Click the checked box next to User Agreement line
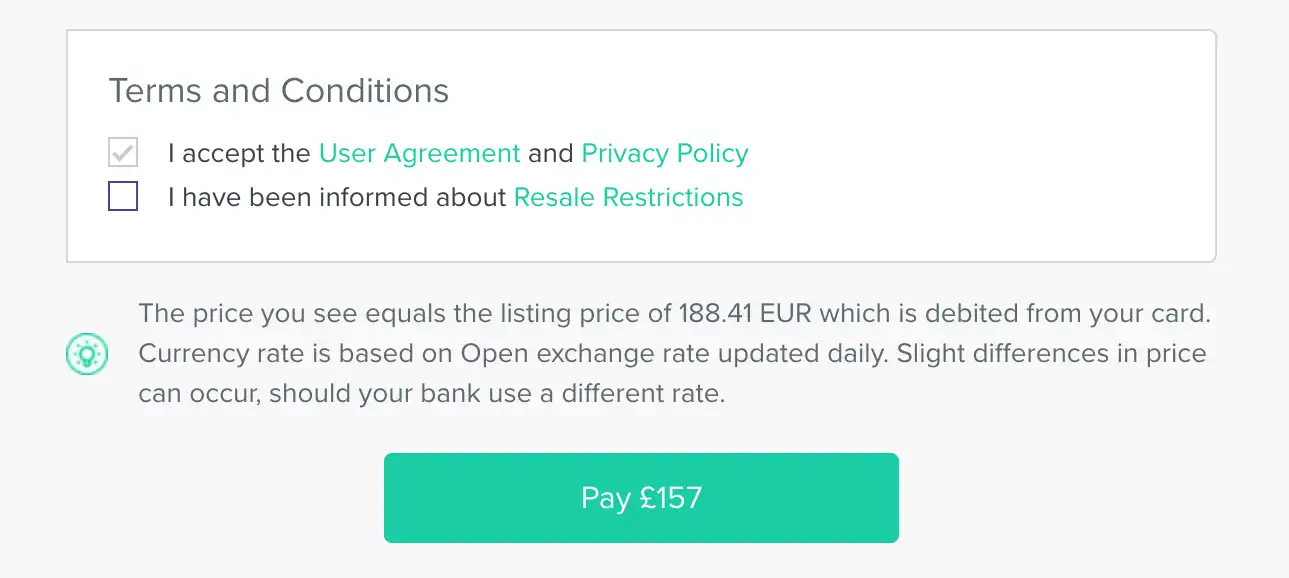This screenshot has width=1289, height=578. coord(122,152)
